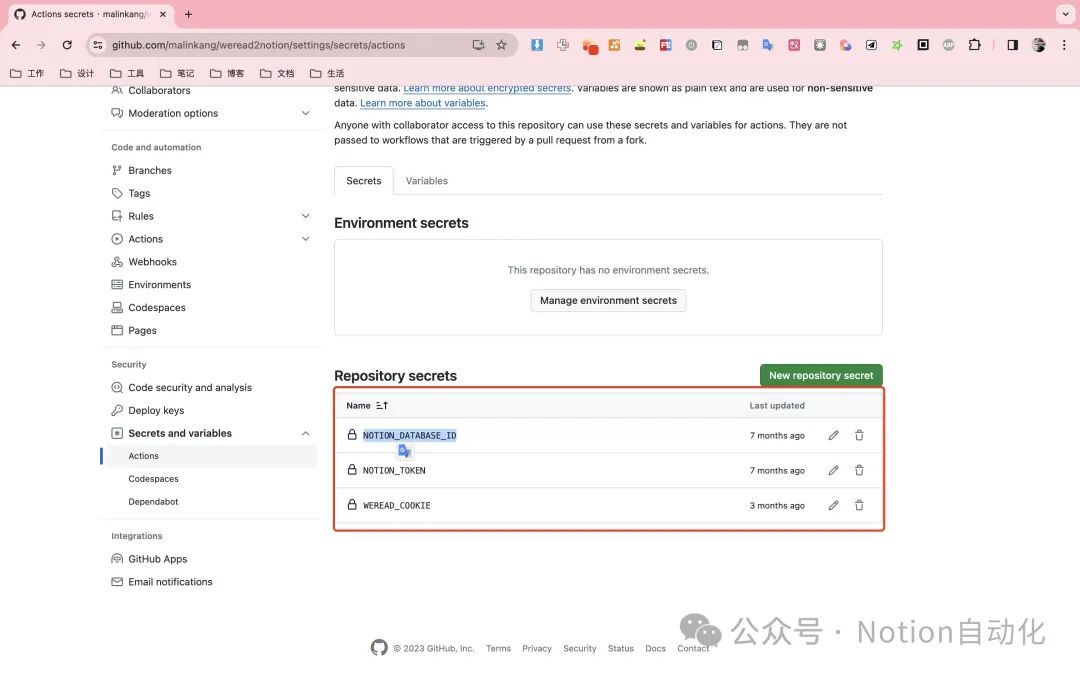This screenshot has width=1080, height=675.
Task: Close the Actions secrets browser tab
Action: [163, 14]
